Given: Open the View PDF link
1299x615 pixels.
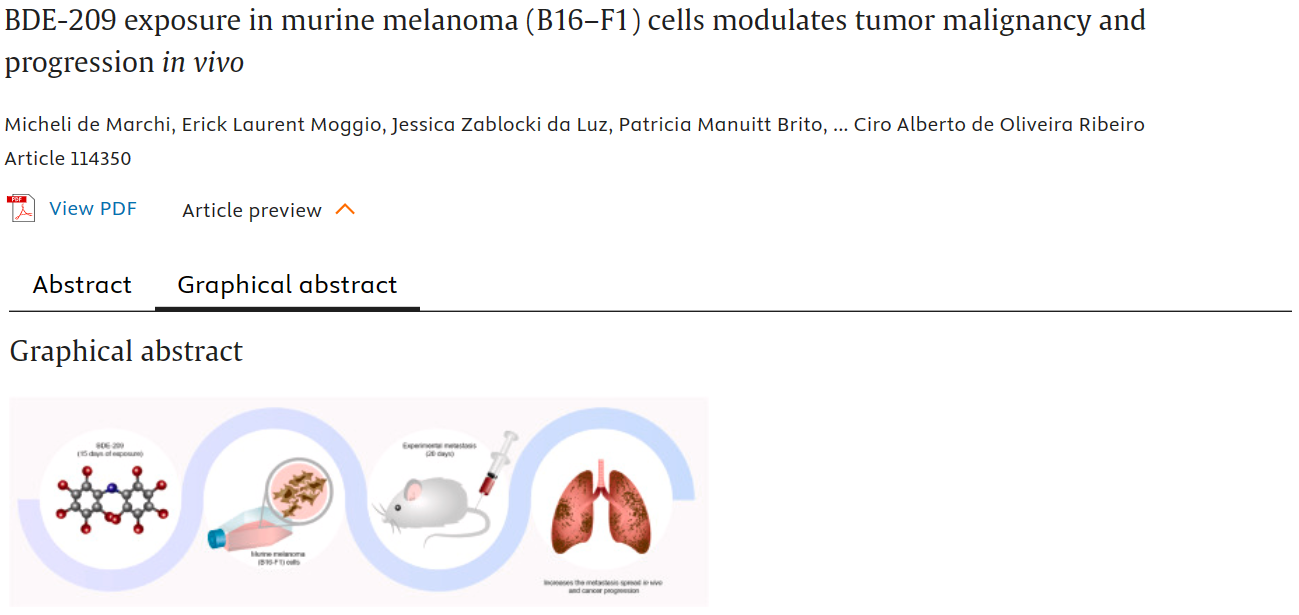Looking at the screenshot, I should [93, 209].
